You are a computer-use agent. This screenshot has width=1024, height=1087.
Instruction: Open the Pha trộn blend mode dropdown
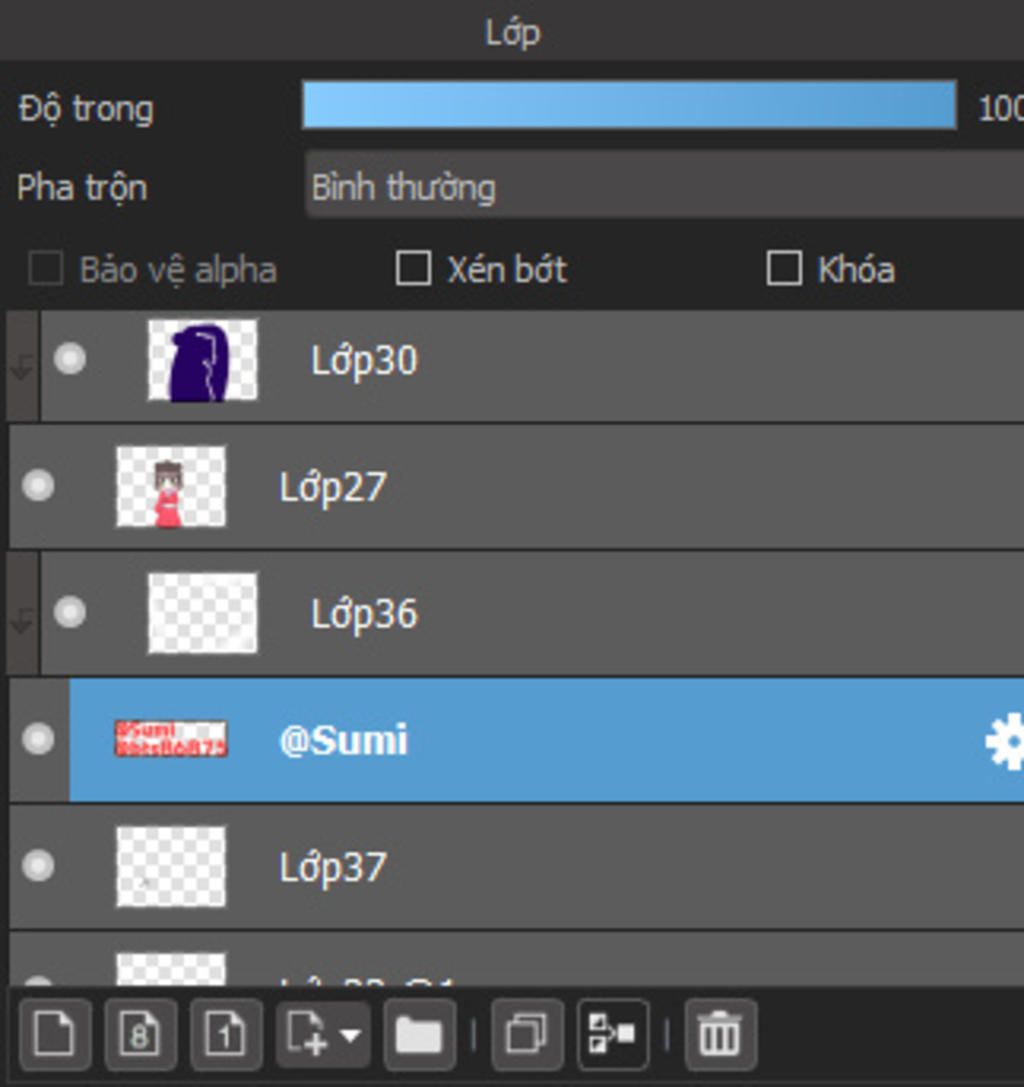coord(664,187)
